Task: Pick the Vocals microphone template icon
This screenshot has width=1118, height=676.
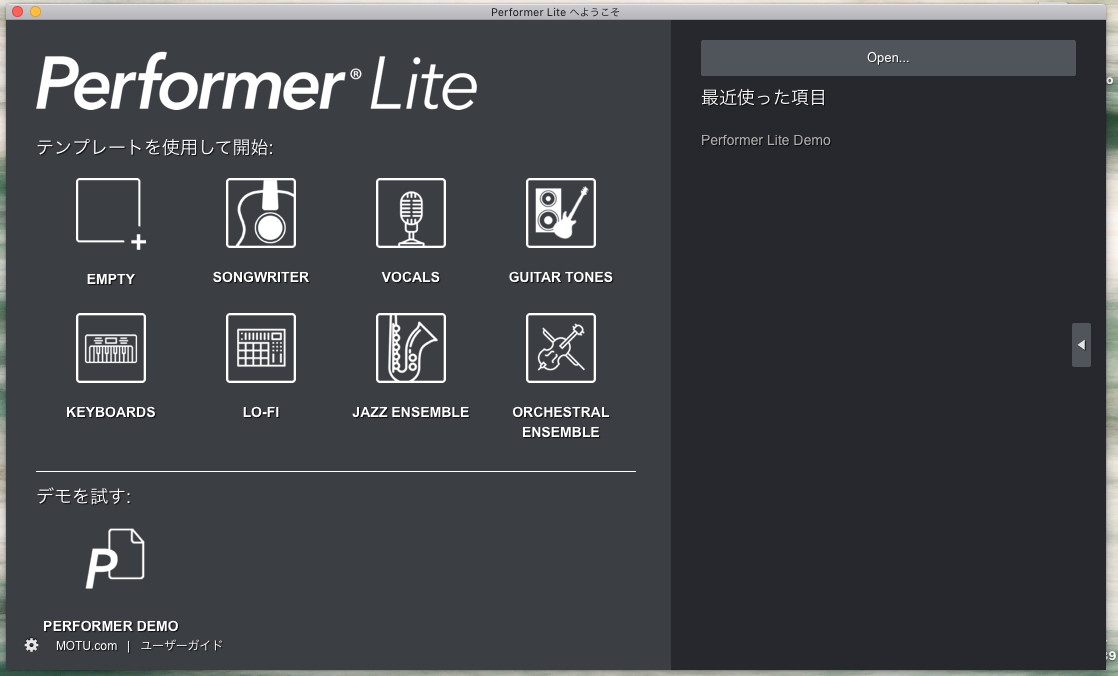Action: click(411, 213)
